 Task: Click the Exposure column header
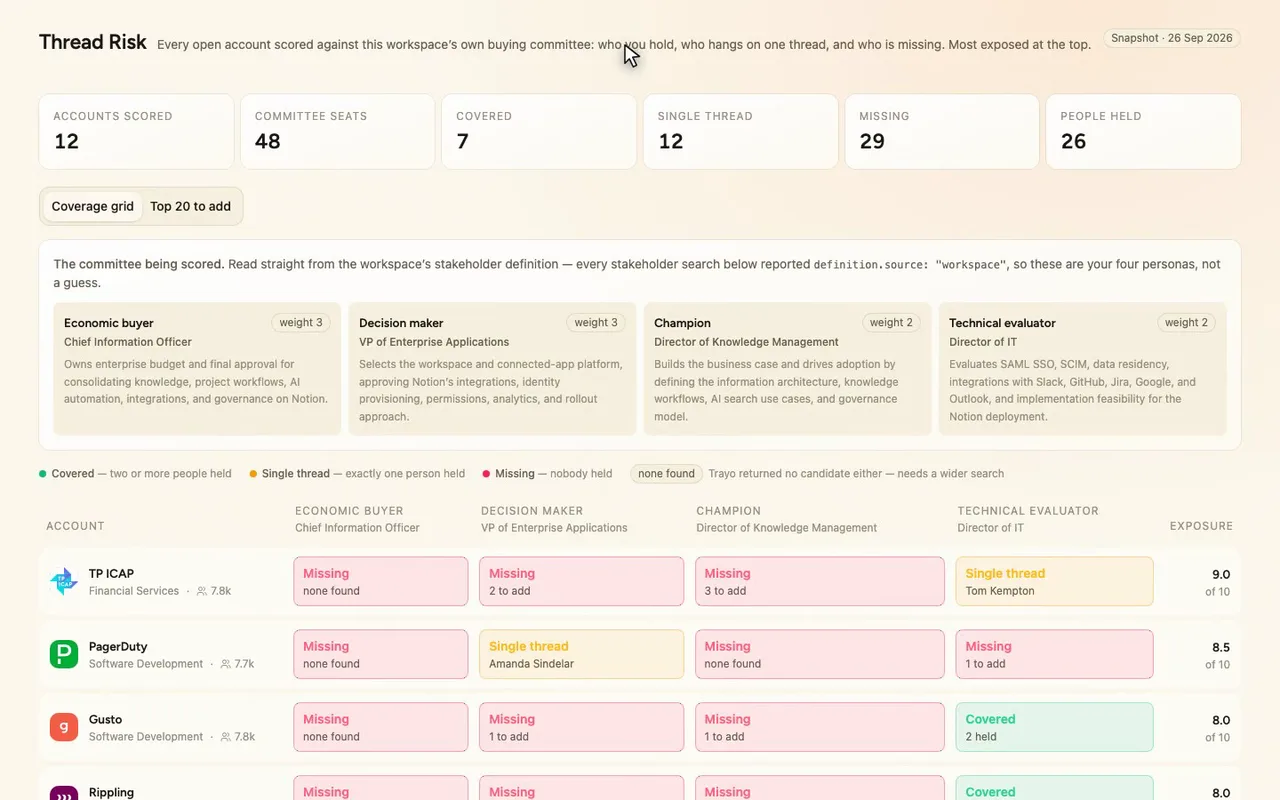[x=1201, y=526]
